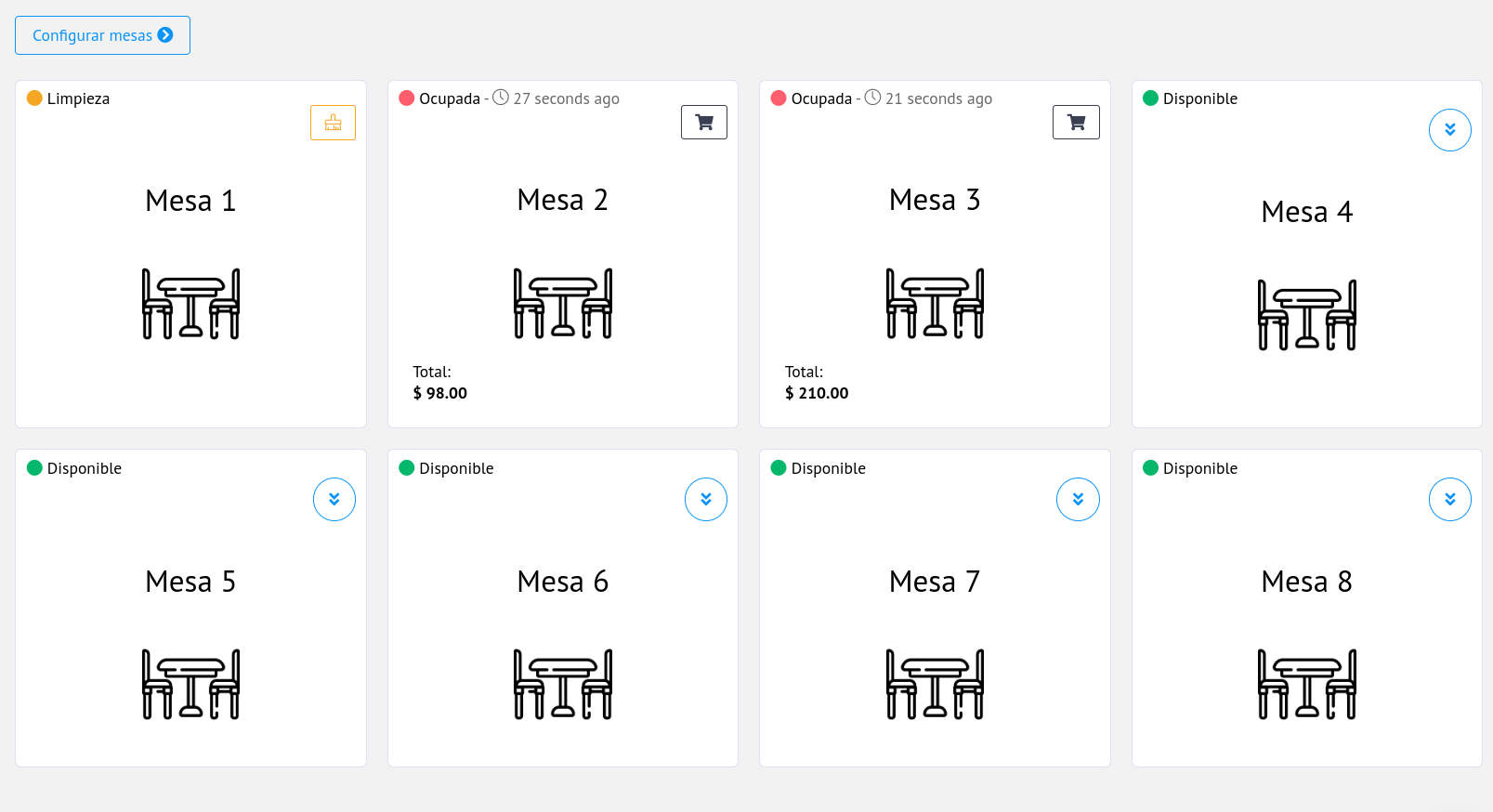Open Configurar mesas
1493x812 pixels.
(x=102, y=35)
